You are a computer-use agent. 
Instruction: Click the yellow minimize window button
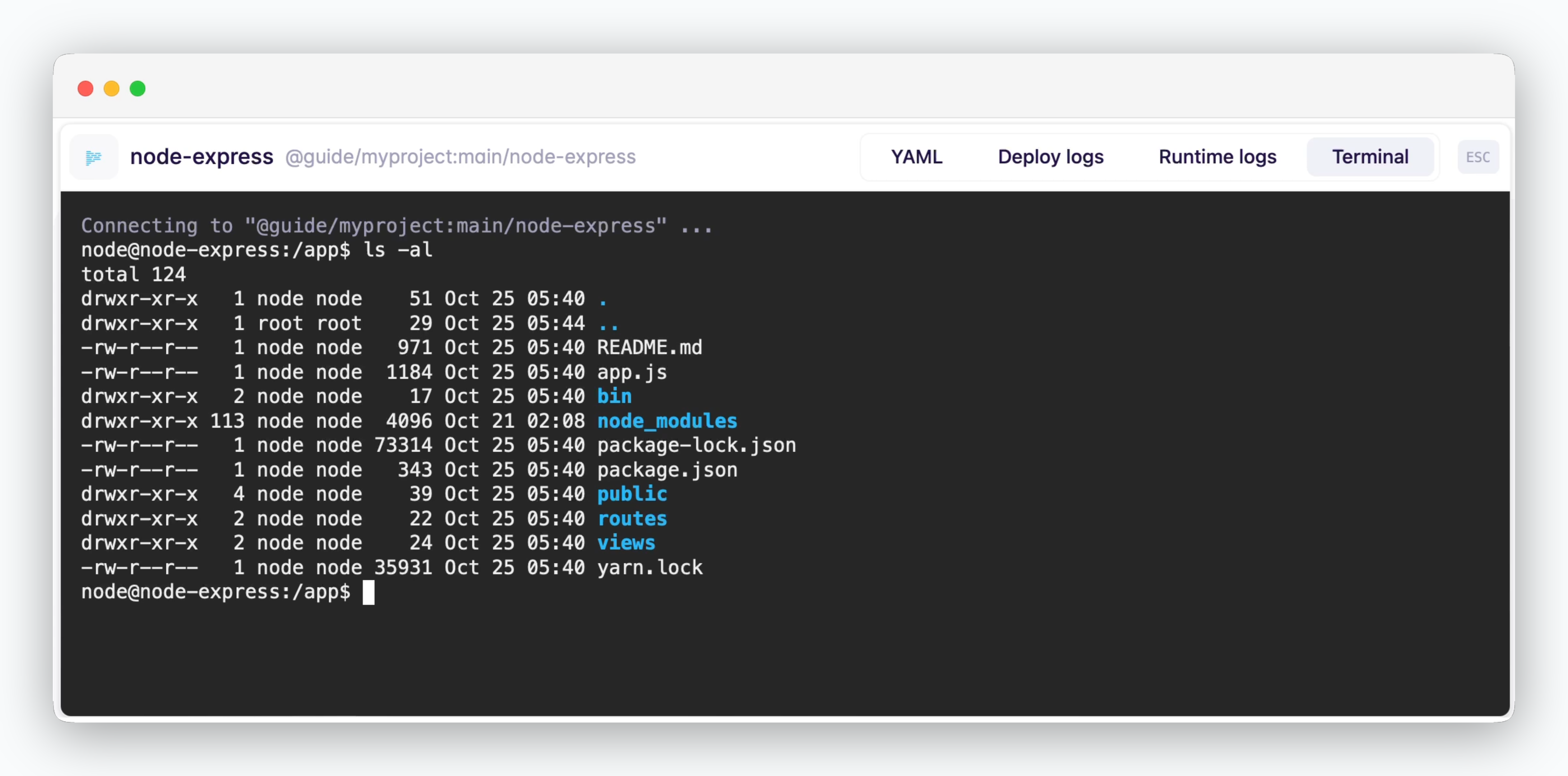tap(111, 89)
